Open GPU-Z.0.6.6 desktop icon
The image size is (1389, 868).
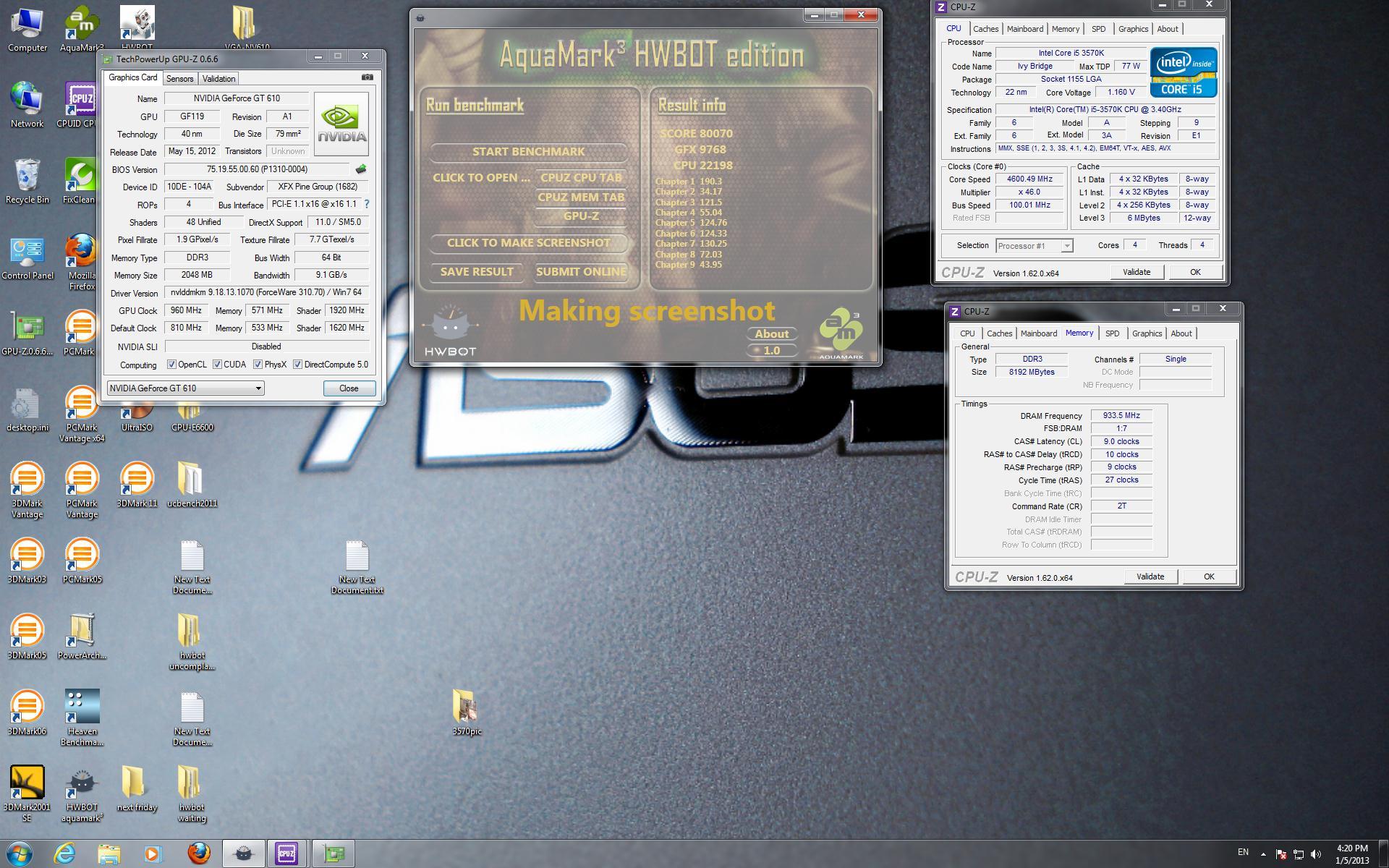27,333
